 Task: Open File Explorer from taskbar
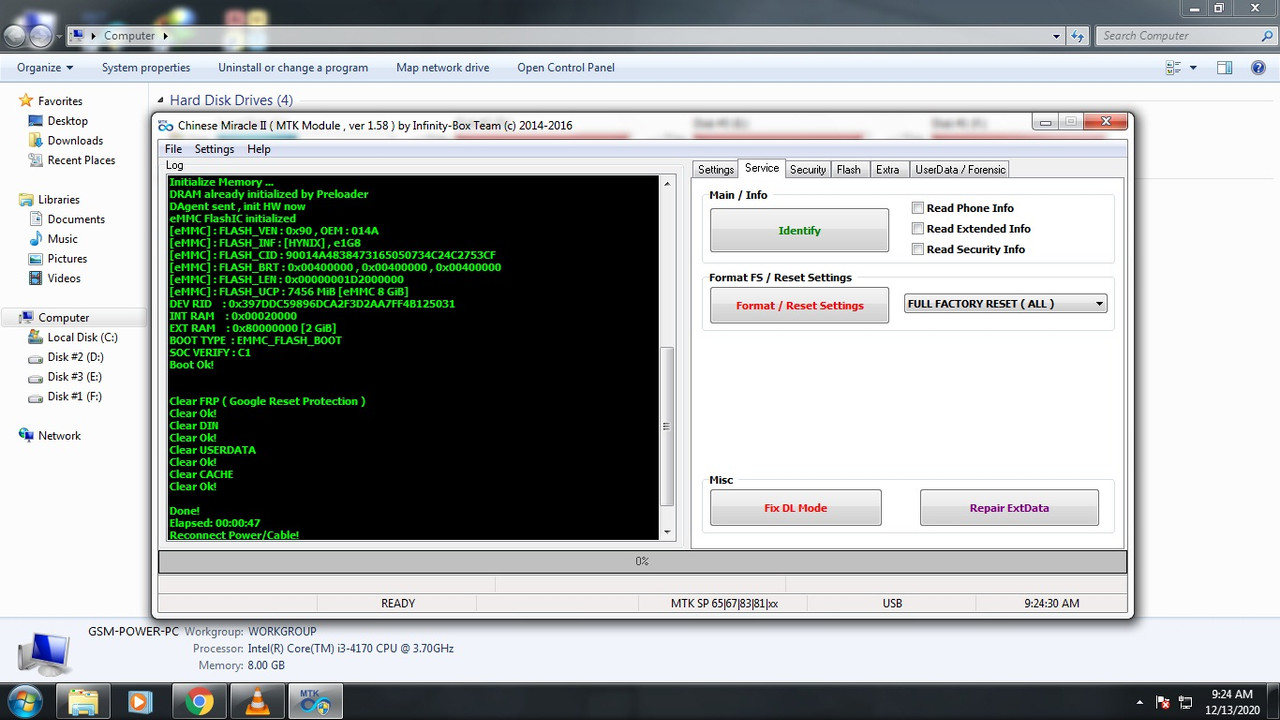click(x=83, y=702)
